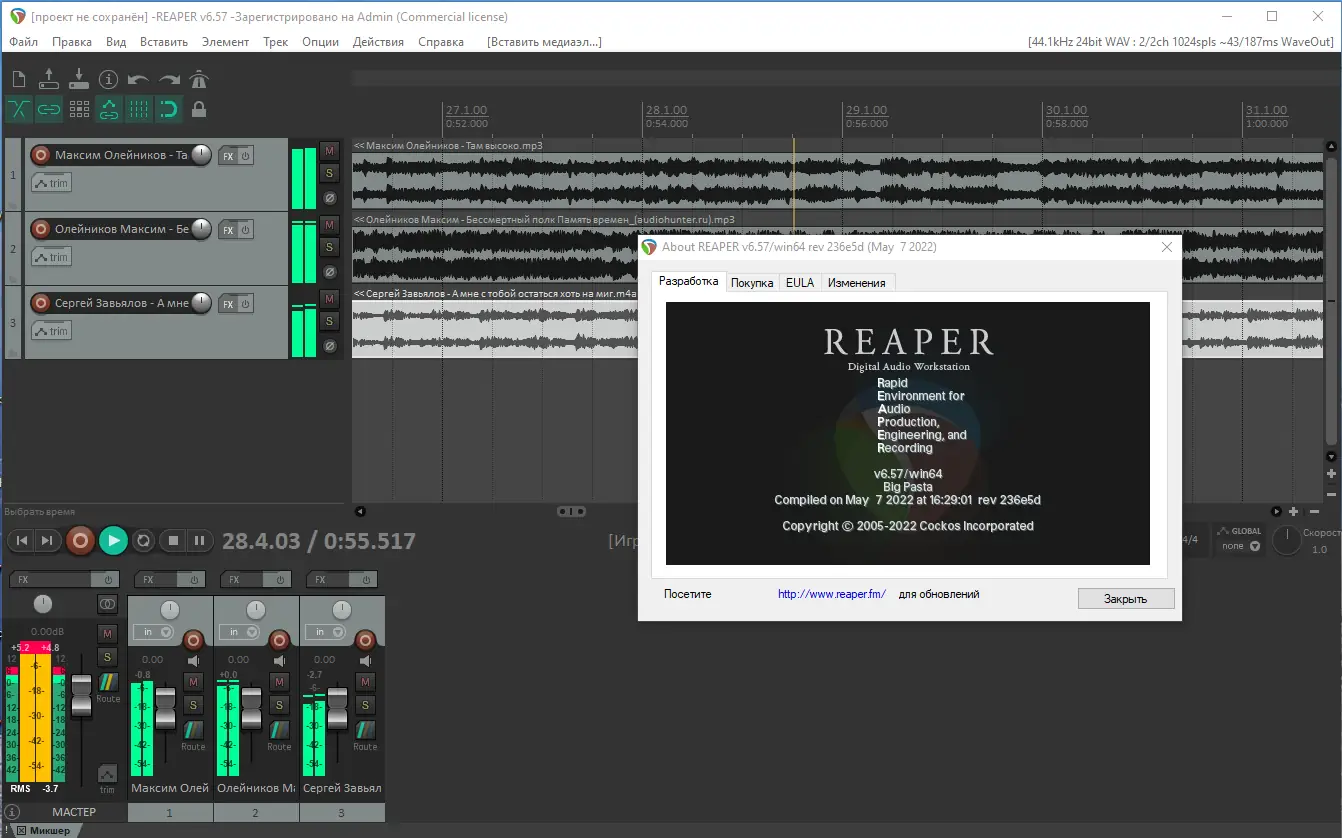Solo mixer channel 3
The height and width of the screenshot is (838, 1342).
tap(366, 706)
